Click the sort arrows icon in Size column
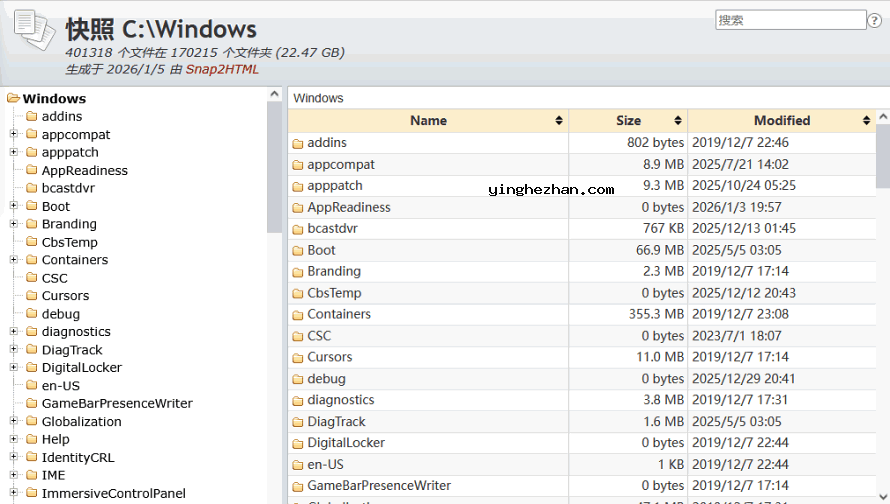 pyautogui.click(x=678, y=121)
